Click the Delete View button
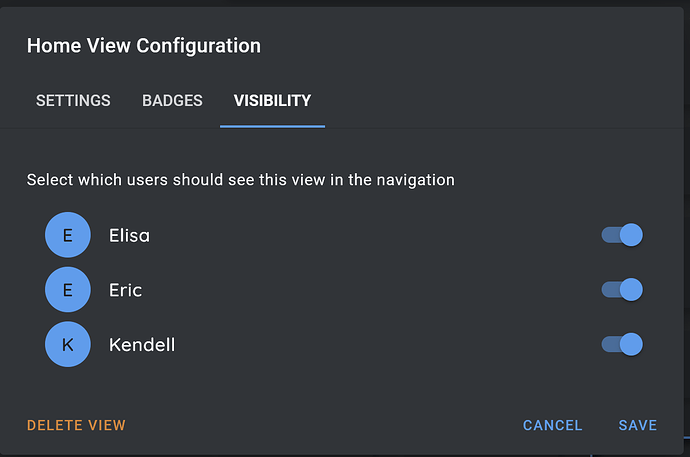The width and height of the screenshot is (690, 457). pos(76,425)
